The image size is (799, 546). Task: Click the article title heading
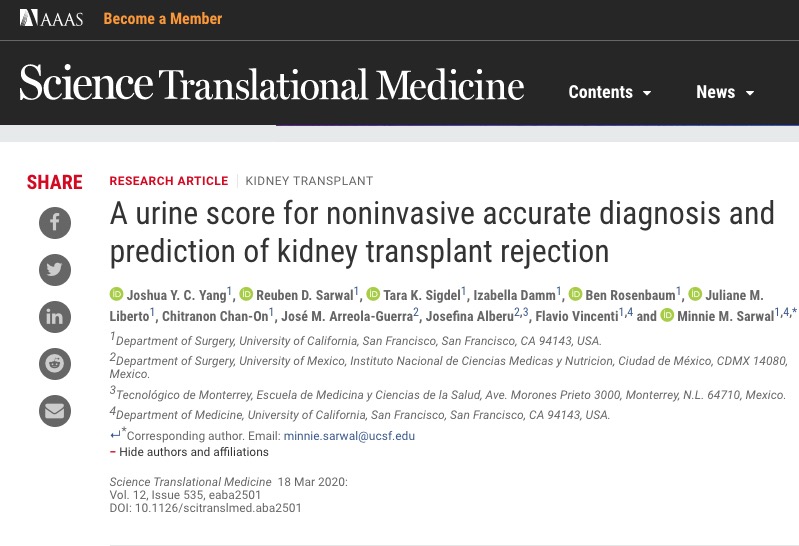pos(441,231)
